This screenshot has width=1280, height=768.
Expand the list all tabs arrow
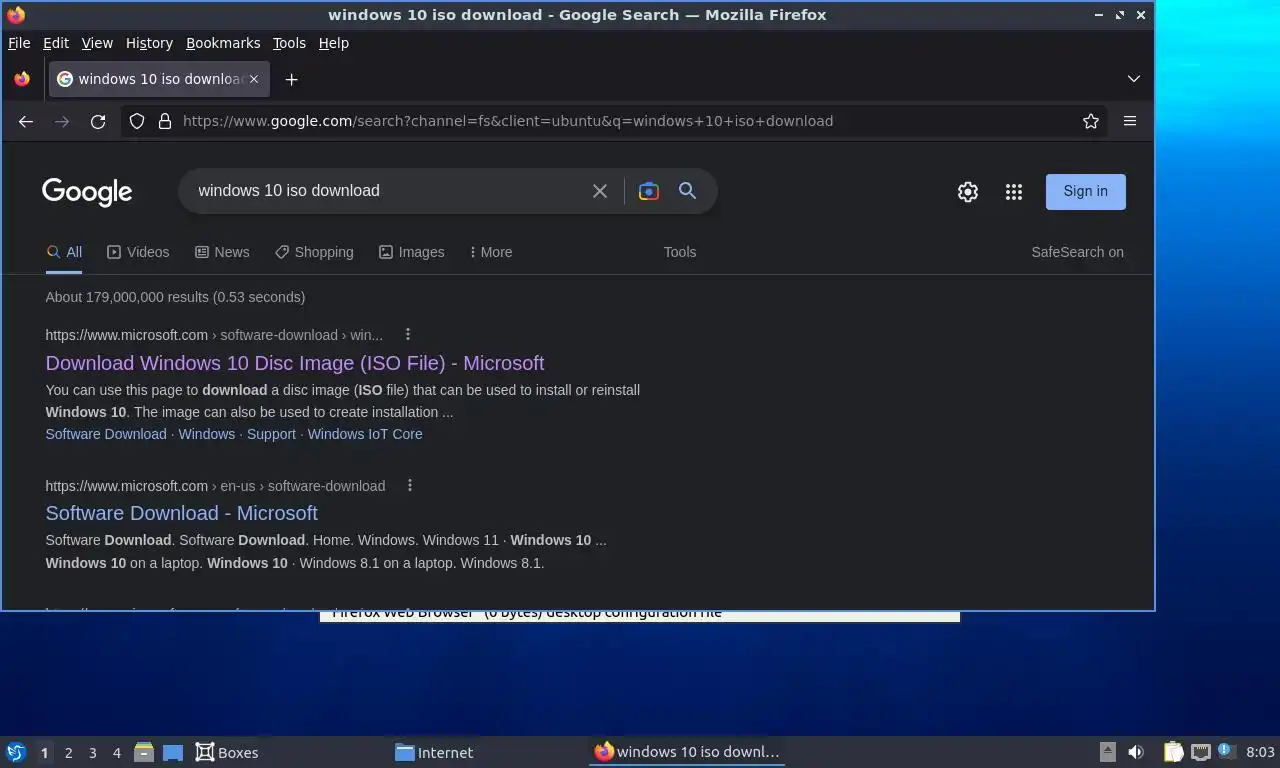coord(1134,79)
